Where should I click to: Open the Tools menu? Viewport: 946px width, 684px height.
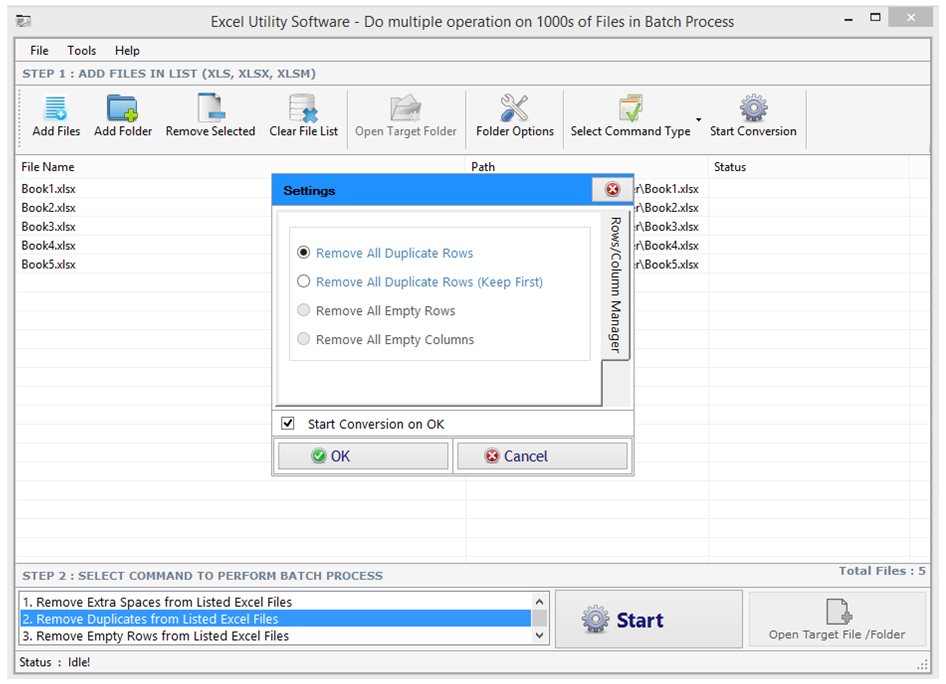point(81,51)
